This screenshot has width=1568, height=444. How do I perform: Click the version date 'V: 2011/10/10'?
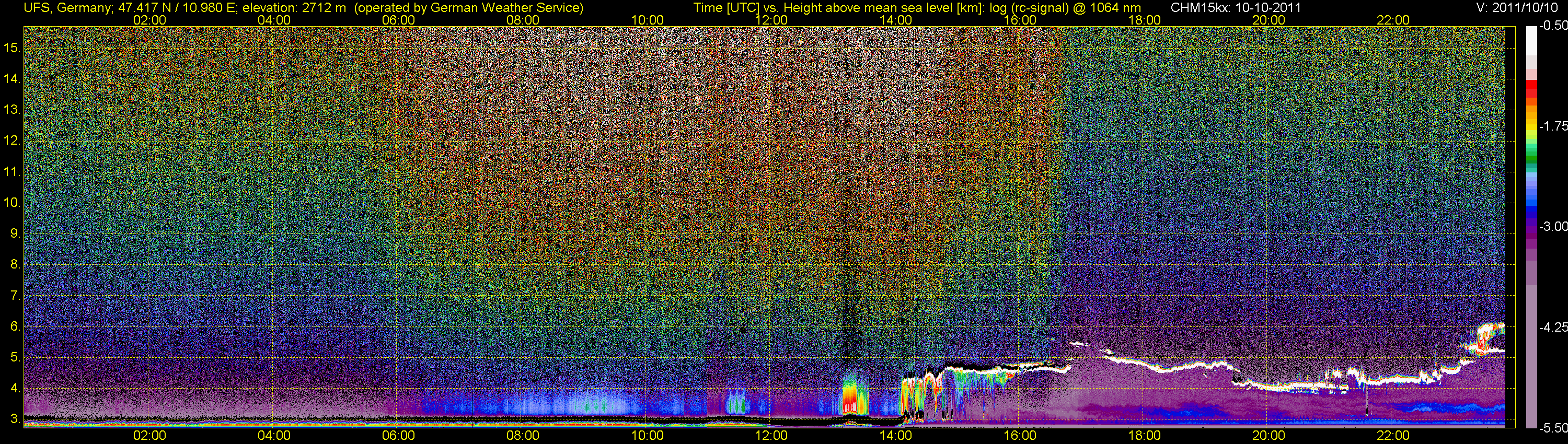pos(1517,8)
